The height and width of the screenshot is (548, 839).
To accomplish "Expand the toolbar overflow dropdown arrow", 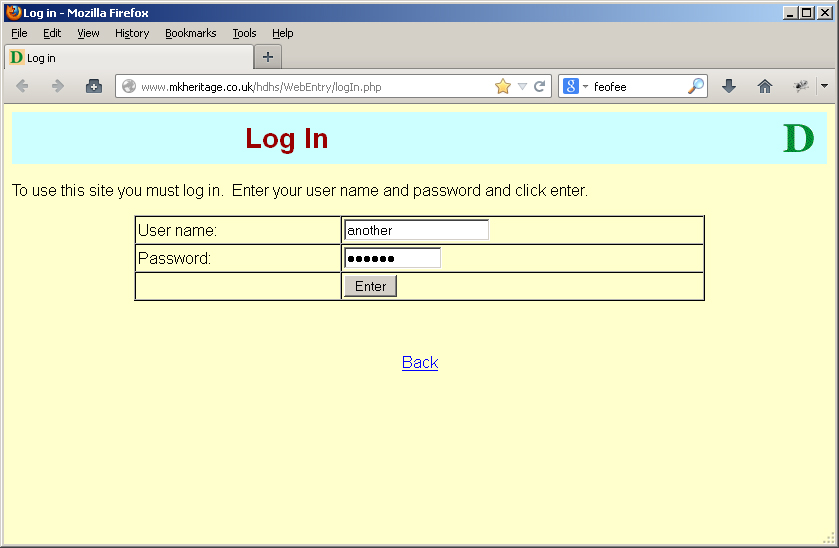I will point(825,87).
